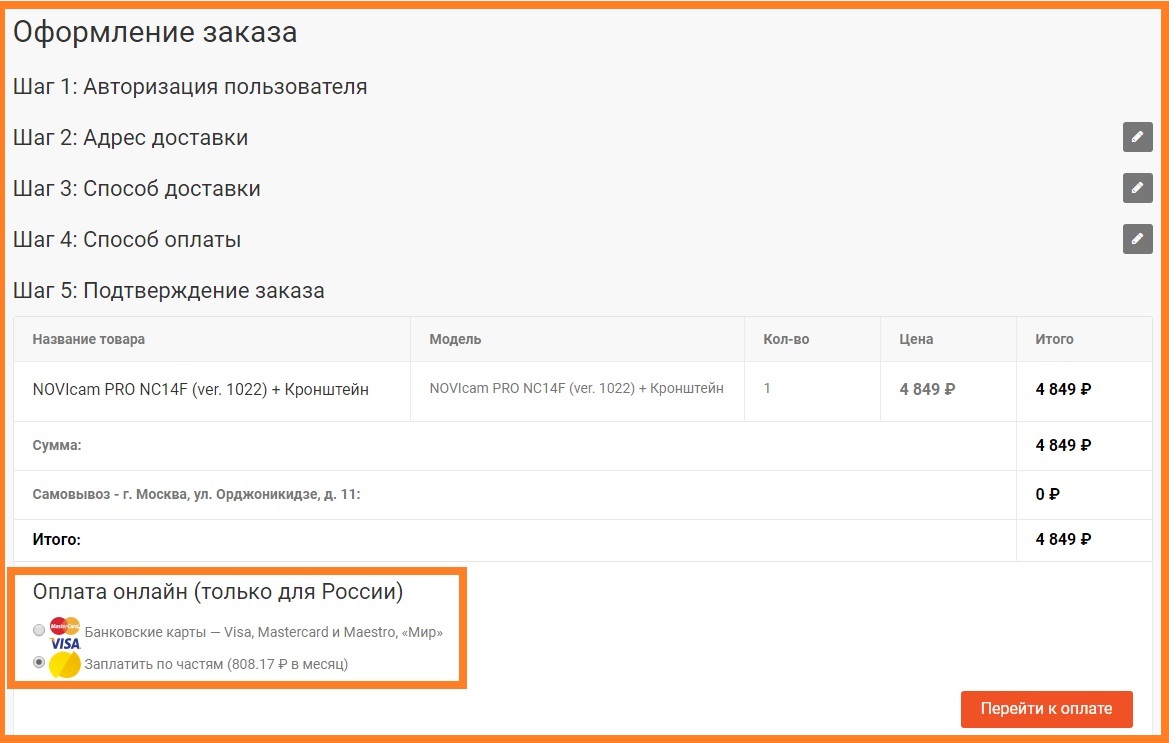Viewport: 1169px width, 743px height.
Task: Click the Оформление заказа page heading
Action: pos(155,33)
